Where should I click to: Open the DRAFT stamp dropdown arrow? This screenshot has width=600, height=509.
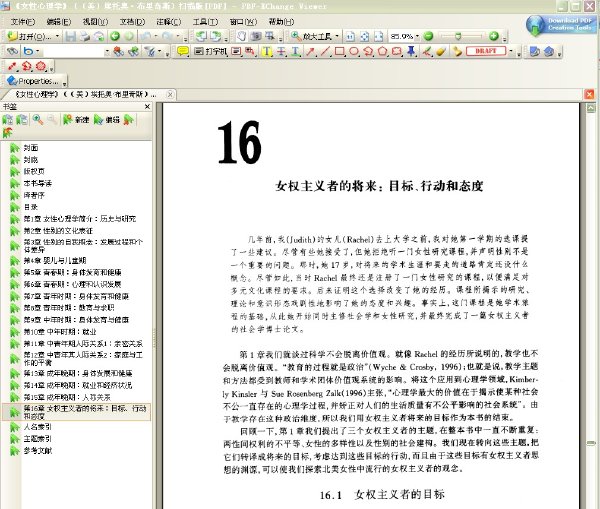tap(511, 51)
